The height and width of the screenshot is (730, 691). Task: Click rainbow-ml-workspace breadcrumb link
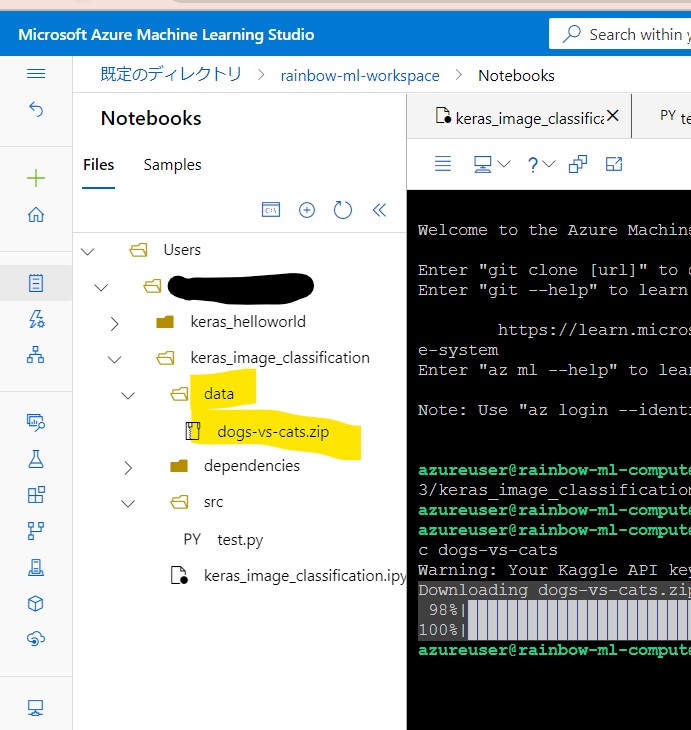coord(360,75)
